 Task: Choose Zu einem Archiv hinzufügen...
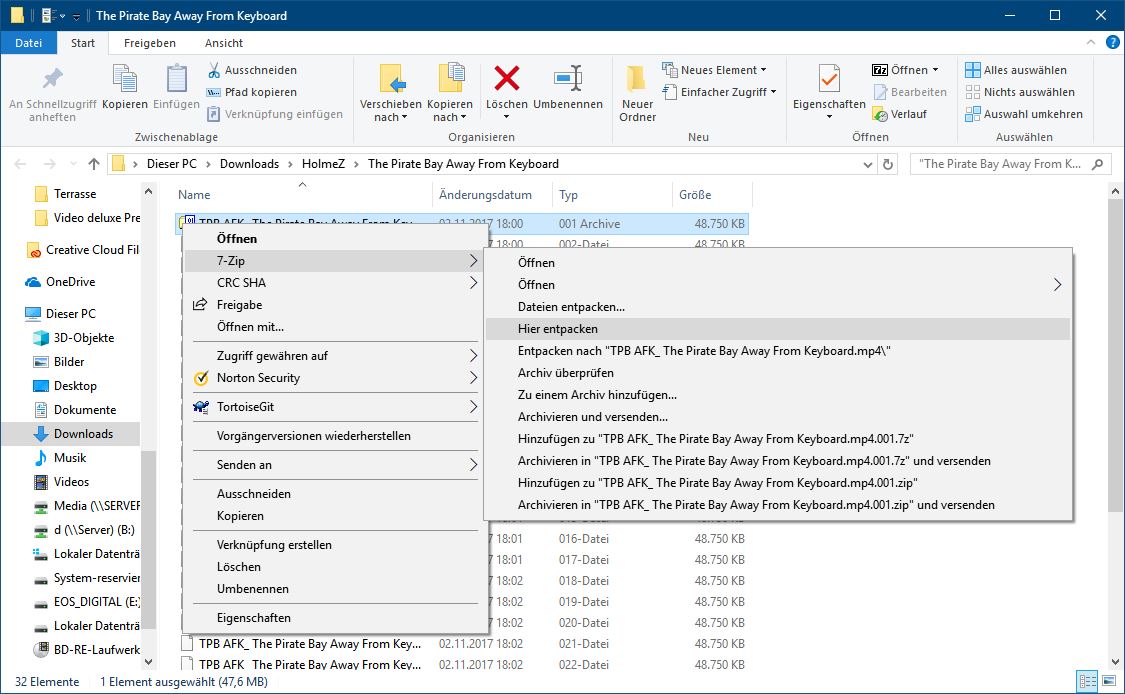pos(778,395)
